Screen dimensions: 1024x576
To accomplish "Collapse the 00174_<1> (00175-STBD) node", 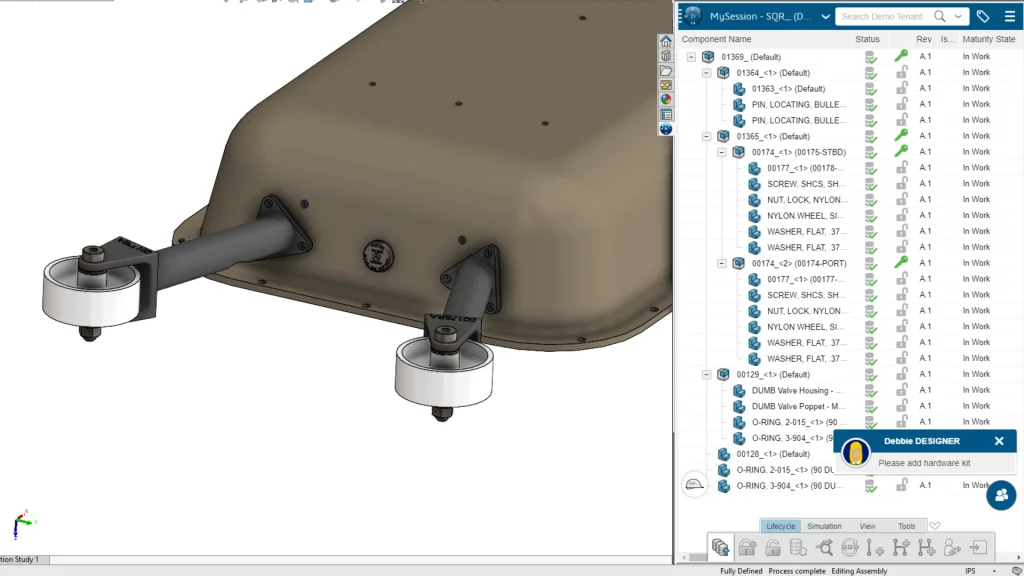I will [x=722, y=152].
